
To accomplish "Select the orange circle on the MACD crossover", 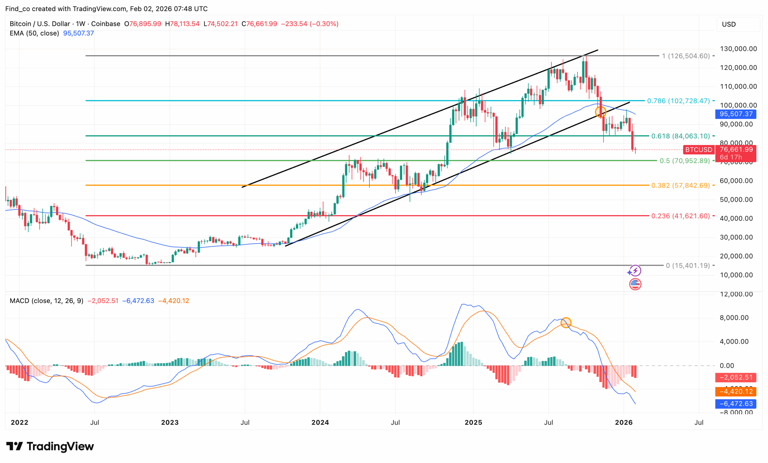I will [566, 322].
